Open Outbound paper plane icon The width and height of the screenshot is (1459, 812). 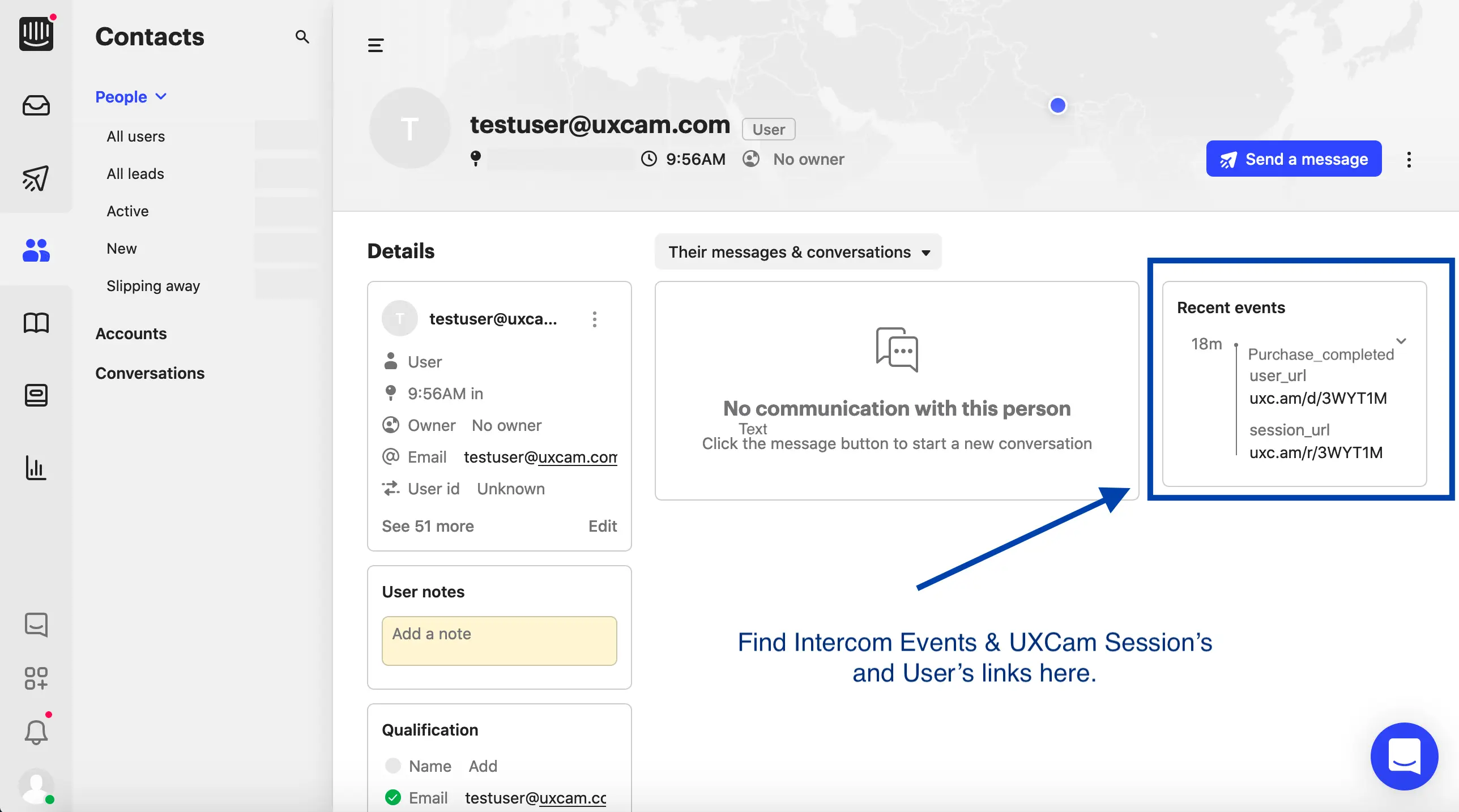click(x=36, y=178)
